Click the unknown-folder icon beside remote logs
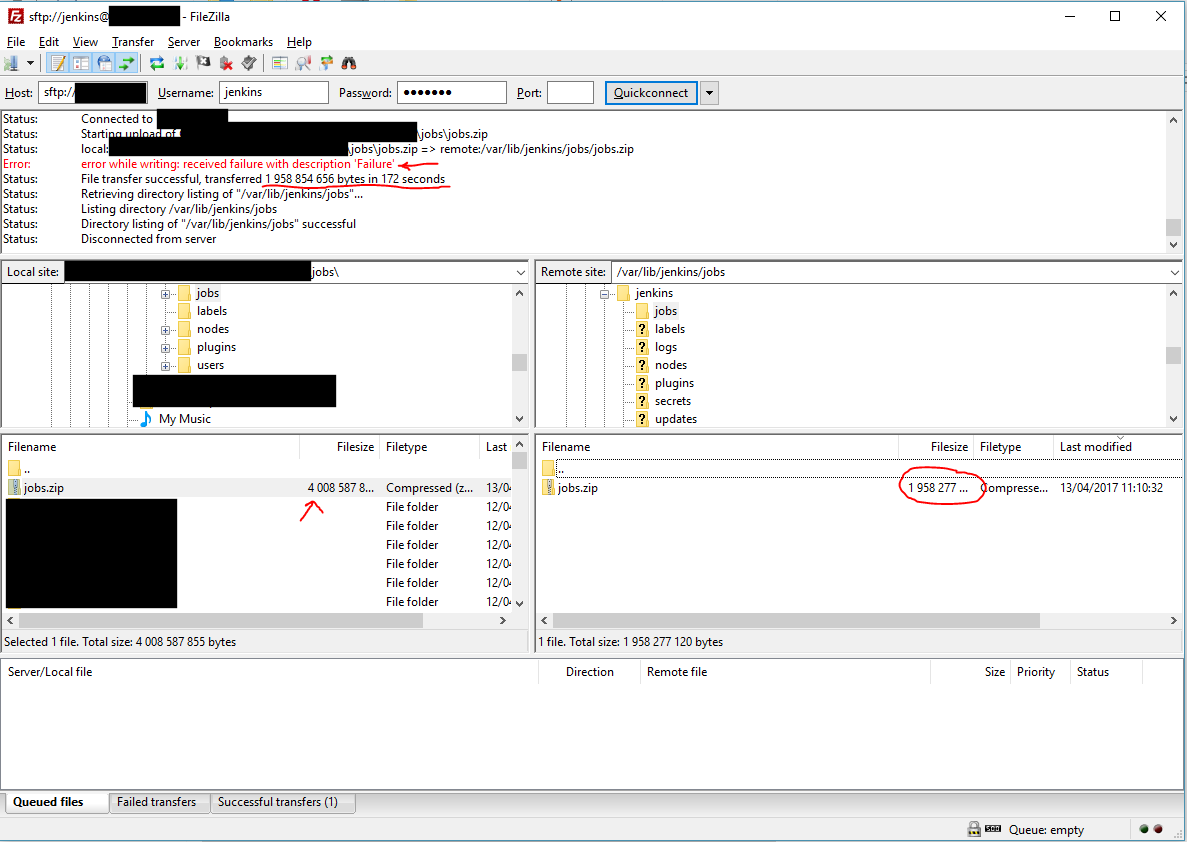This screenshot has width=1187, height=842. (643, 347)
